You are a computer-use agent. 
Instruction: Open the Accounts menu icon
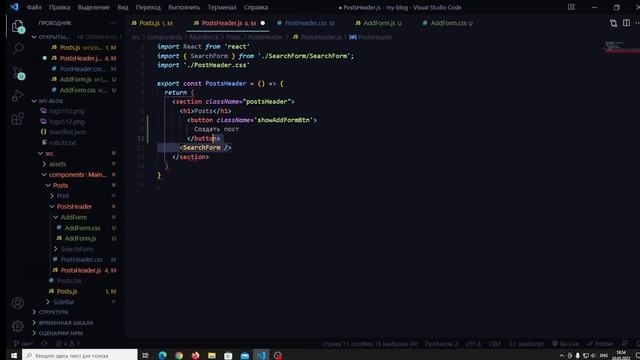[18, 303]
